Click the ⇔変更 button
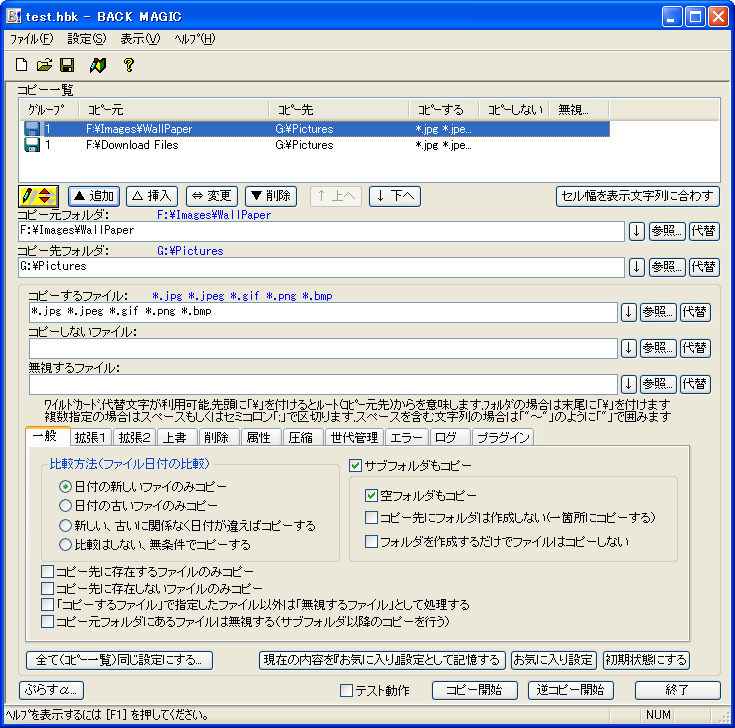The image size is (735, 728). pyautogui.click(x=212, y=196)
